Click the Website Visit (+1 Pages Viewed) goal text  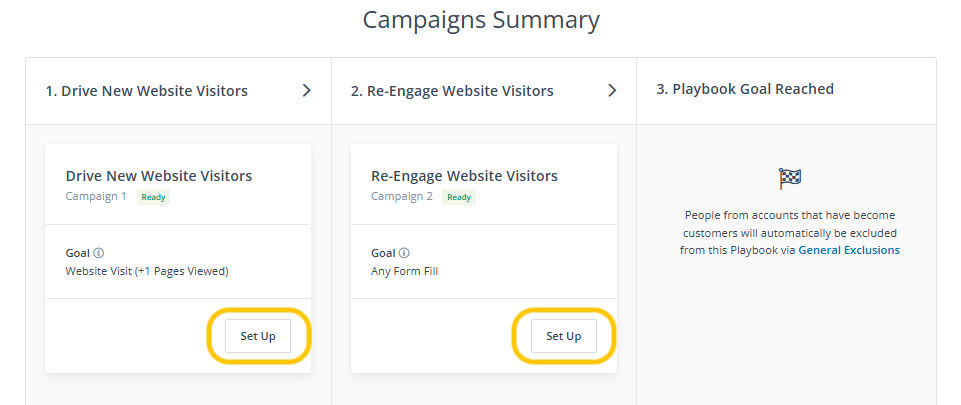tap(147, 271)
